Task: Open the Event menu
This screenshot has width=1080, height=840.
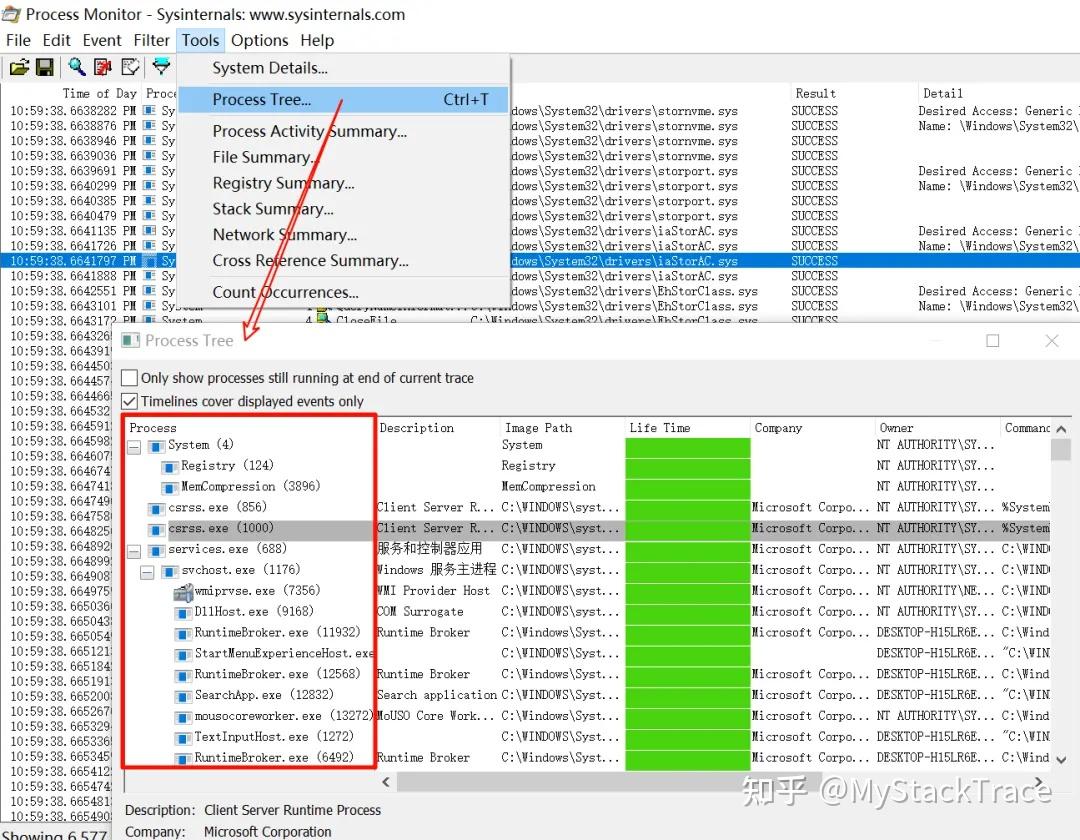Action: (x=102, y=41)
